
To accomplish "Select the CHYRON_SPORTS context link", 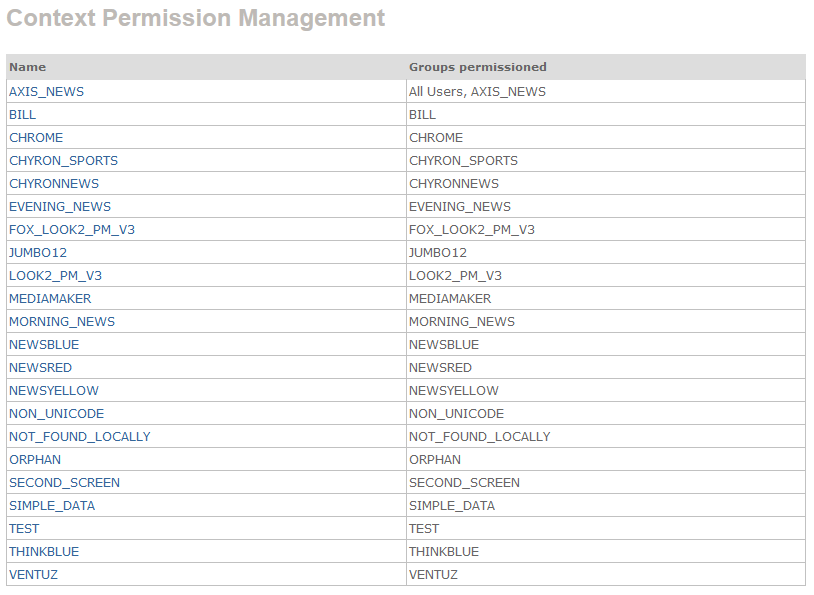I will [63, 160].
